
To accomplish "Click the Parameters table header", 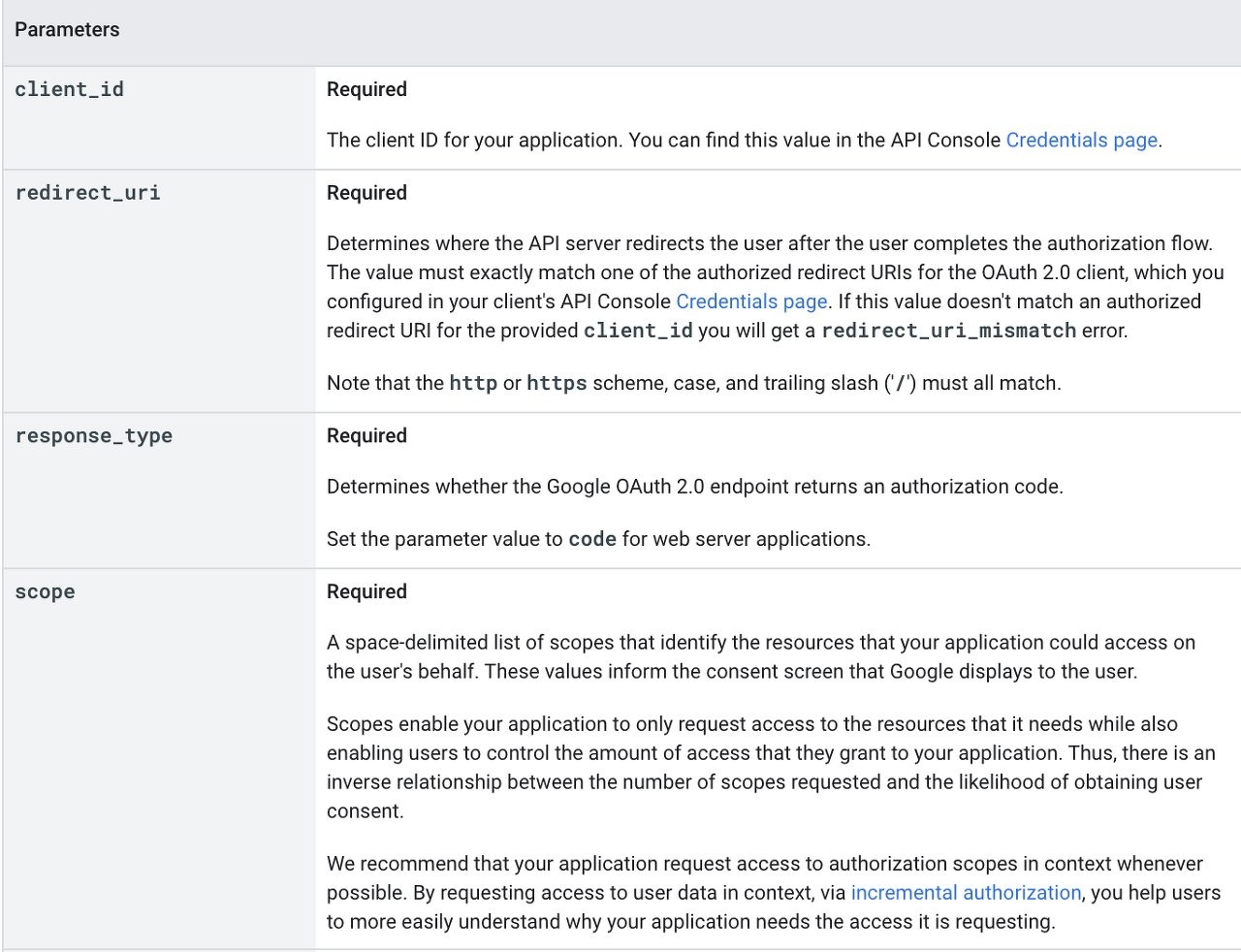I will click(67, 30).
